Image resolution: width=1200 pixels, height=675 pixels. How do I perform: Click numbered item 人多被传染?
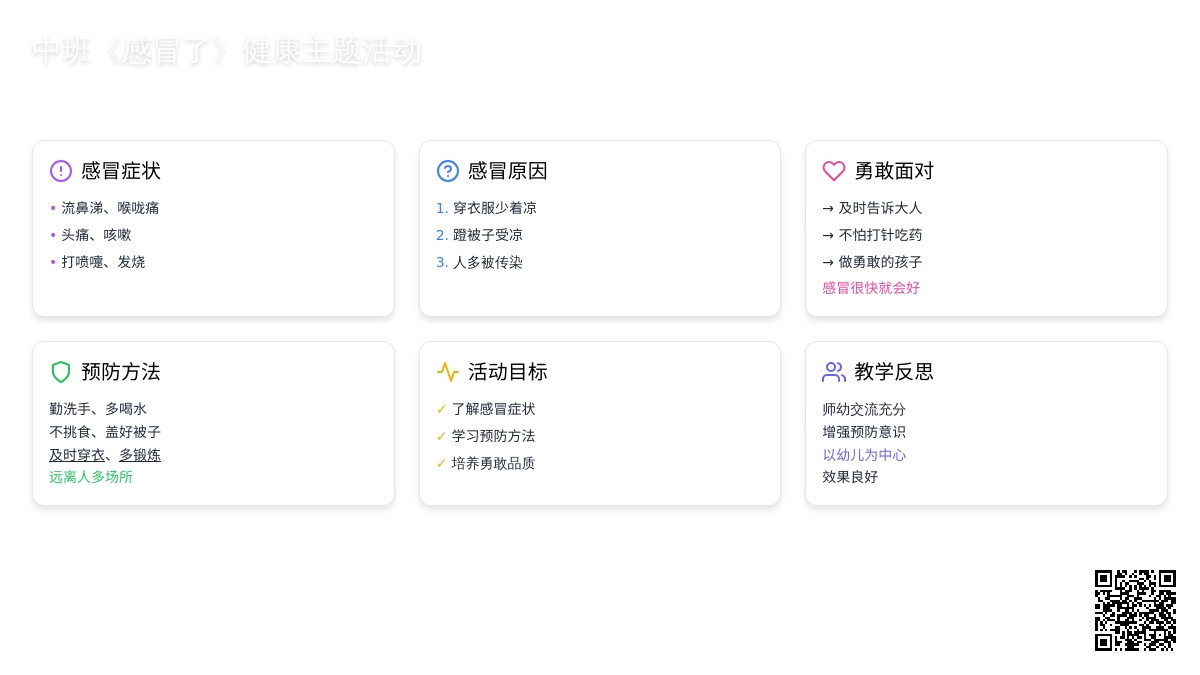487,262
